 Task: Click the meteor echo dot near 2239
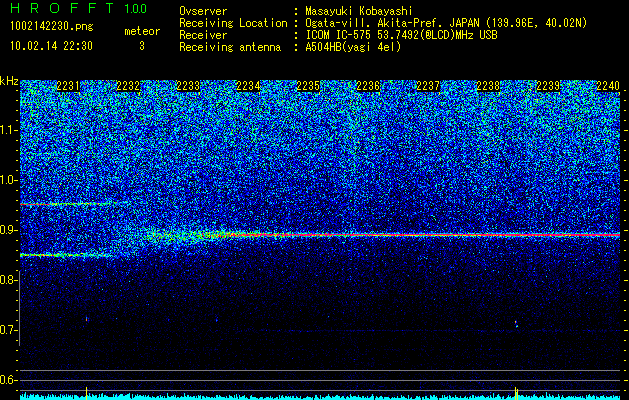click(516, 324)
